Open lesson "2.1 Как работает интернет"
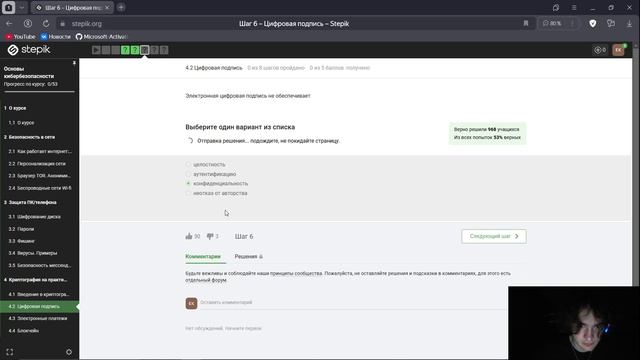The image size is (640, 360). point(40,151)
